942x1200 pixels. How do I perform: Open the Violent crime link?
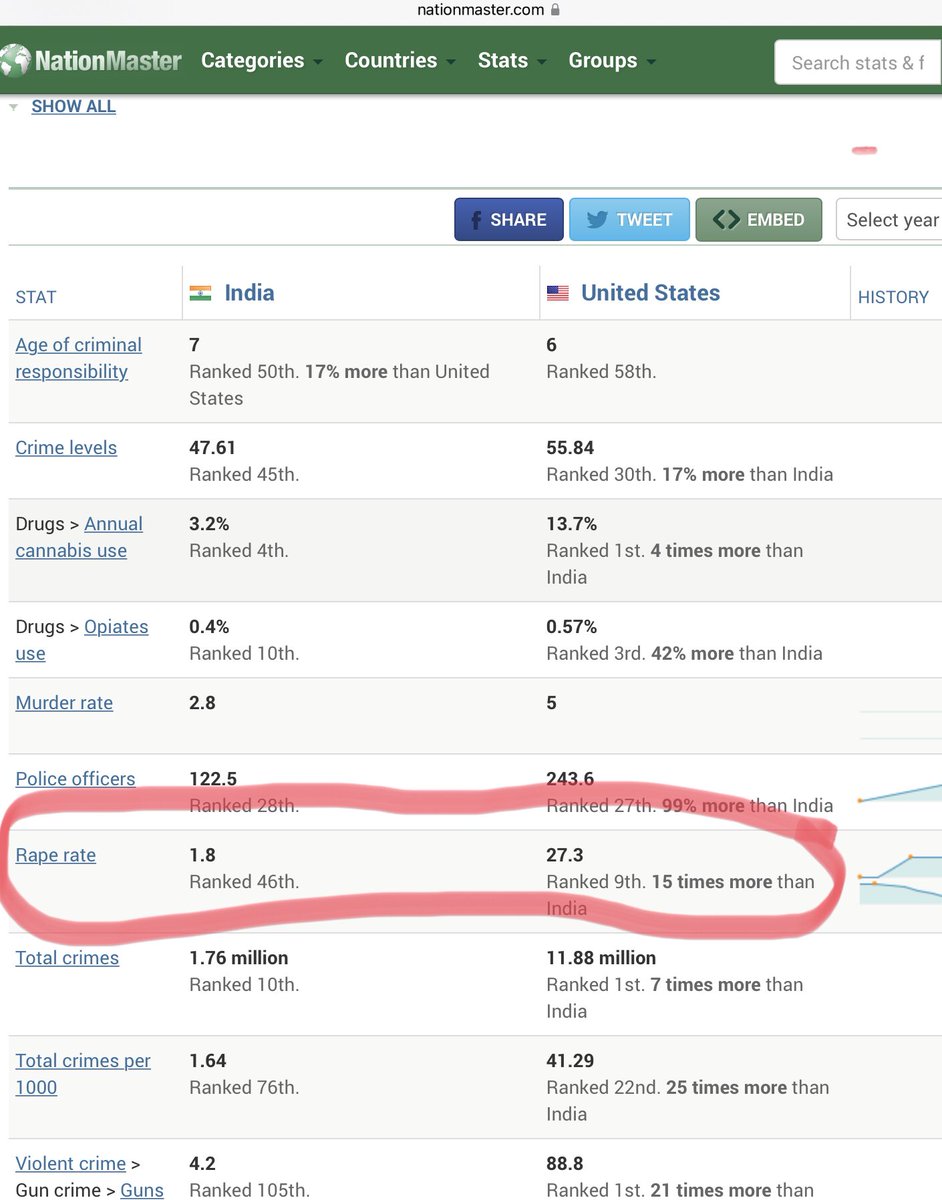click(x=71, y=1164)
